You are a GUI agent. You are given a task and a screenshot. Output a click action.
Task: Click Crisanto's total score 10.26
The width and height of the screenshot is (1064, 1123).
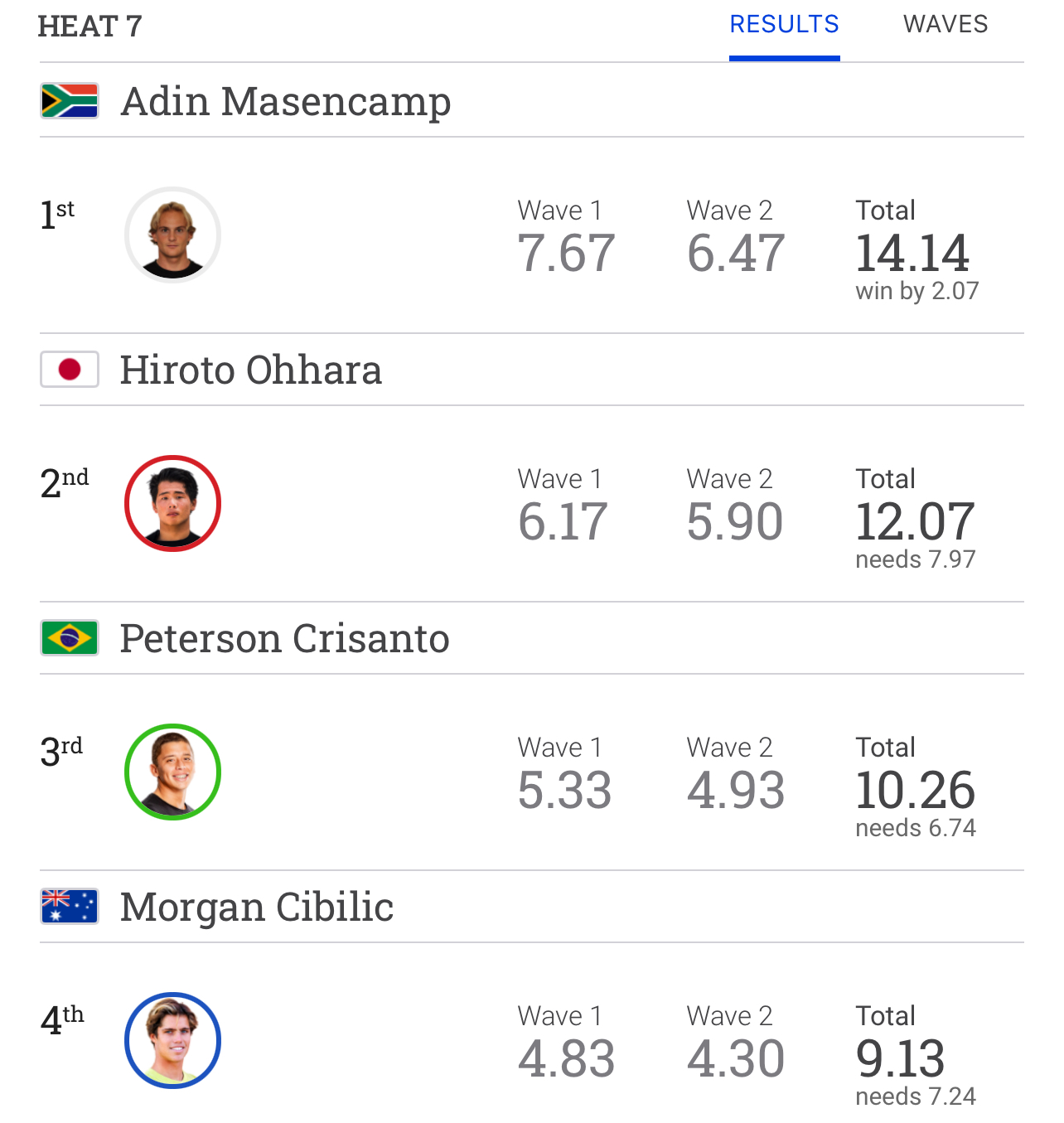pyautogui.click(x=916, y=791)
